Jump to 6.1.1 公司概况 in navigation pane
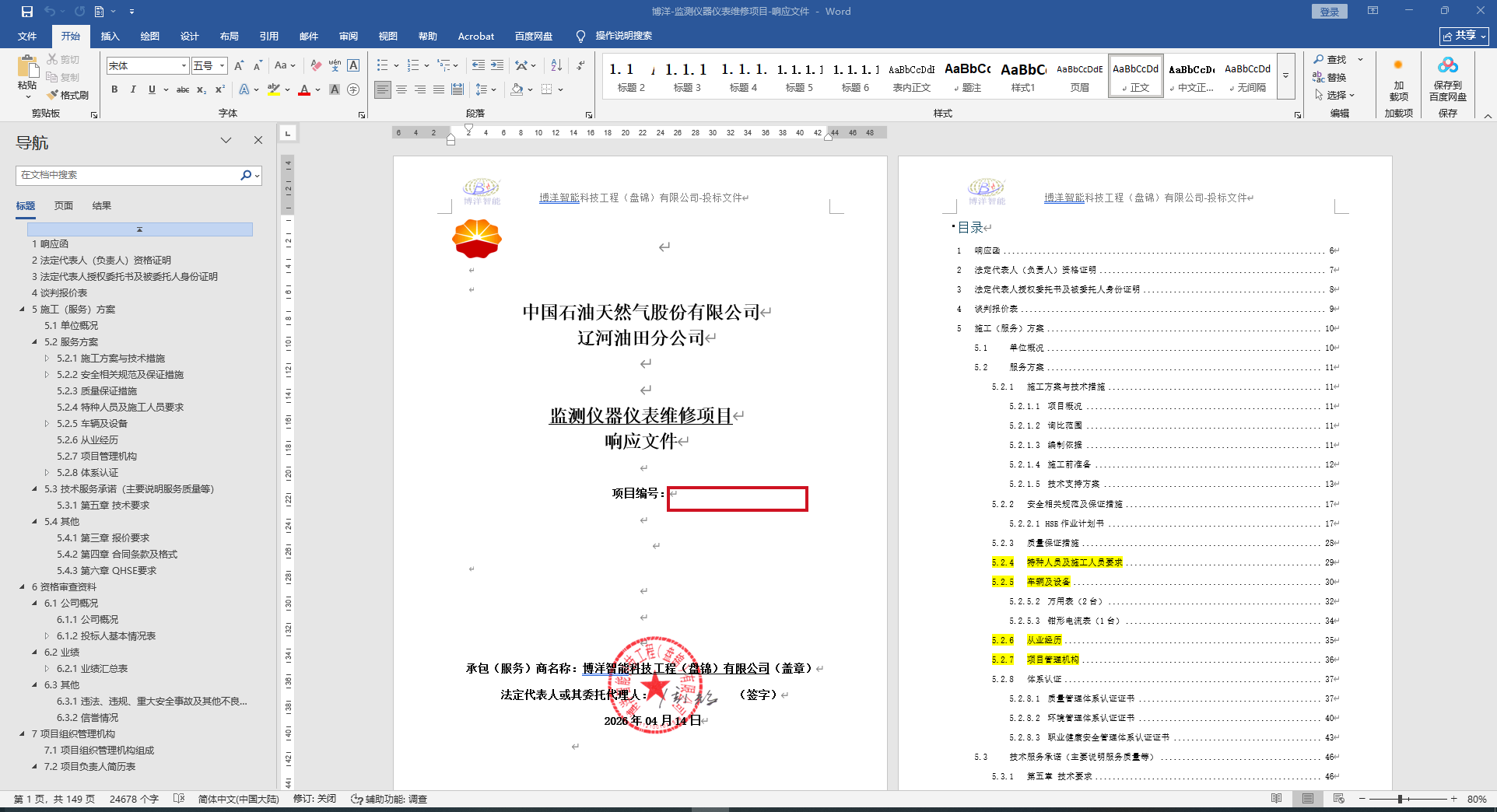Image resolution: width=1497 pixels, height=812 pixels. pos(87,620)
